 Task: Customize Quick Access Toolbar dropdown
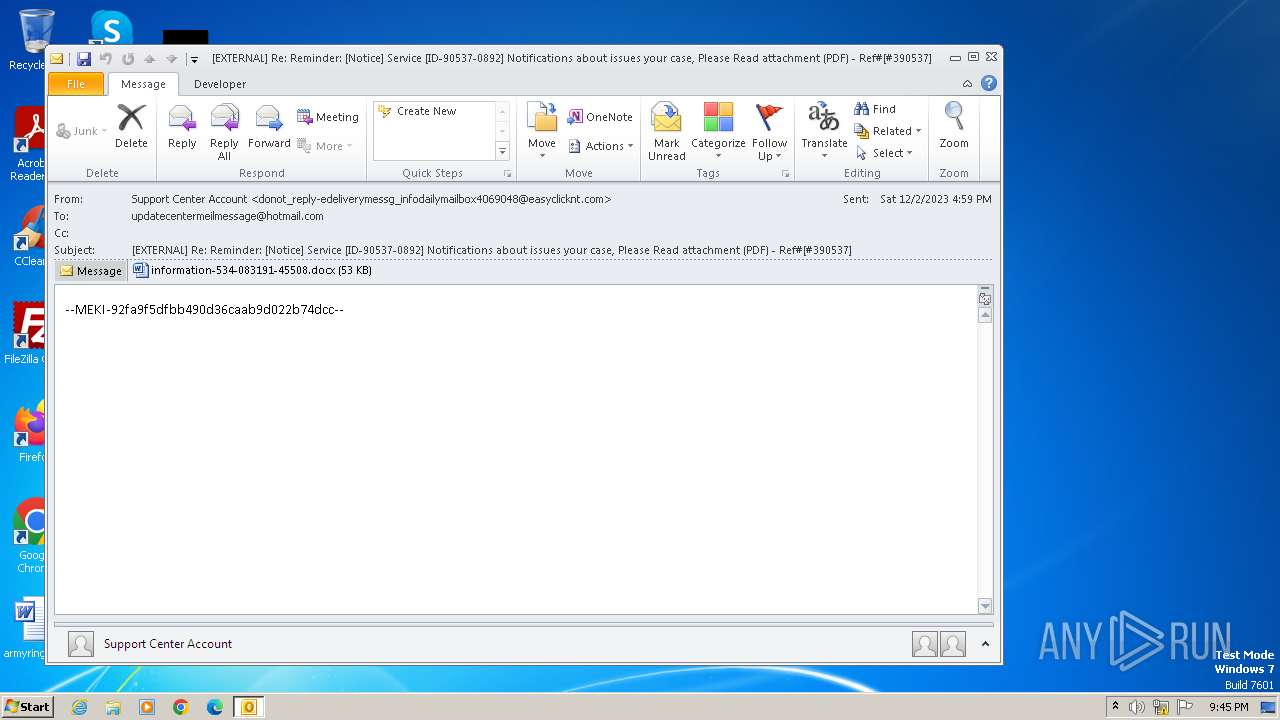[x=193, y=59]
